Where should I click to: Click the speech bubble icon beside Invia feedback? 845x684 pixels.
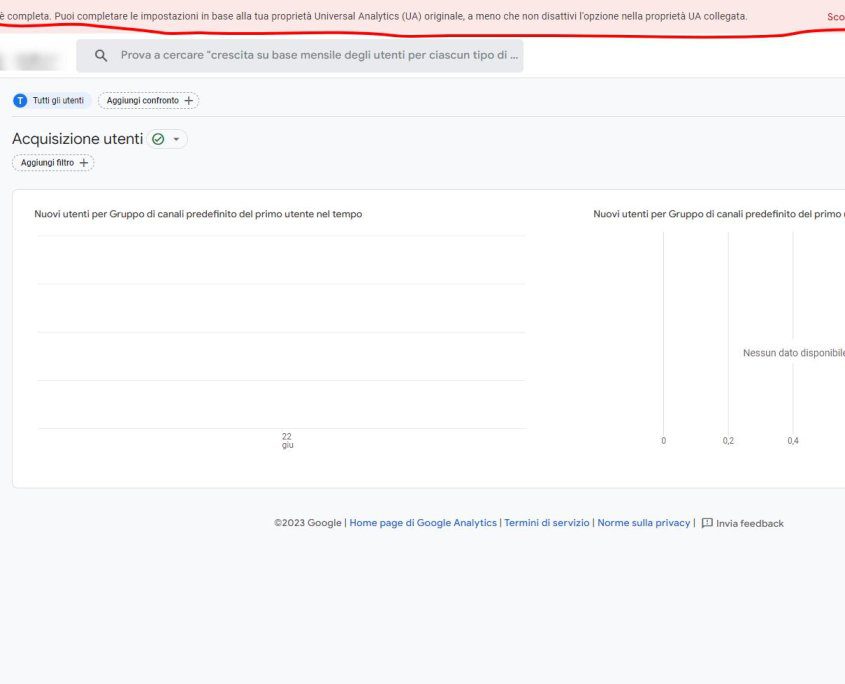coord(707,522)
